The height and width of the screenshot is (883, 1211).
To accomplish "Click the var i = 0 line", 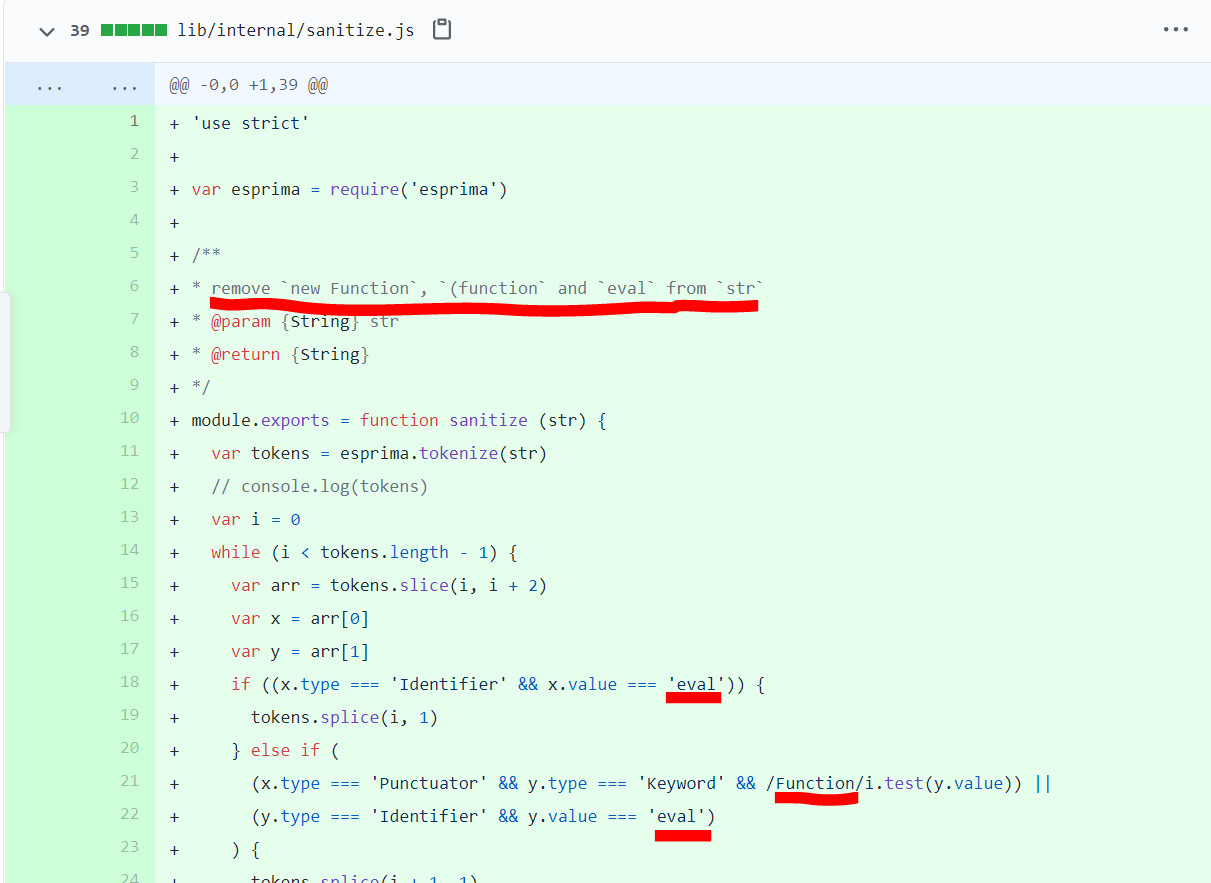I will [255, 519].
